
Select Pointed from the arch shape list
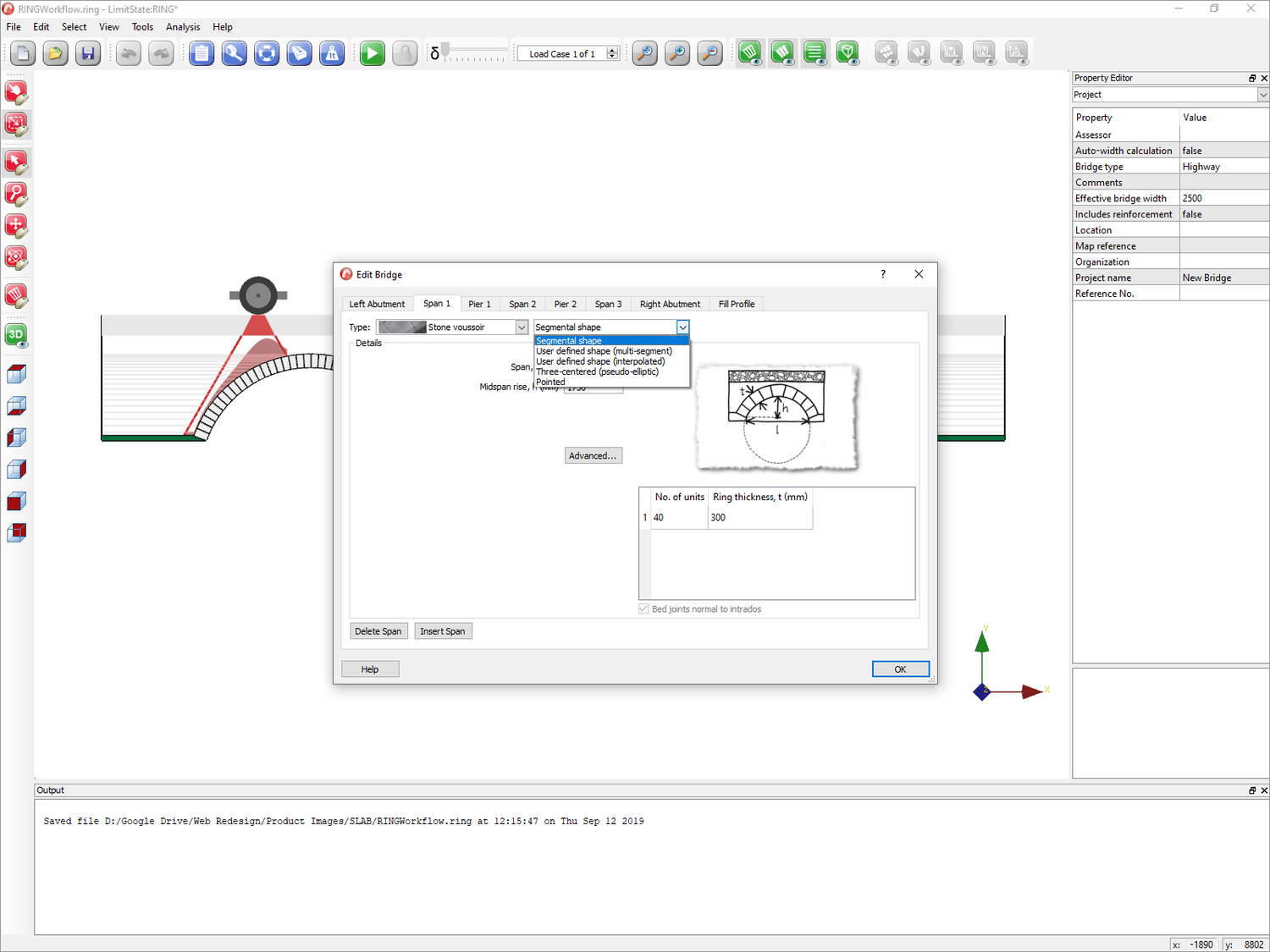(x=550, y=382)
